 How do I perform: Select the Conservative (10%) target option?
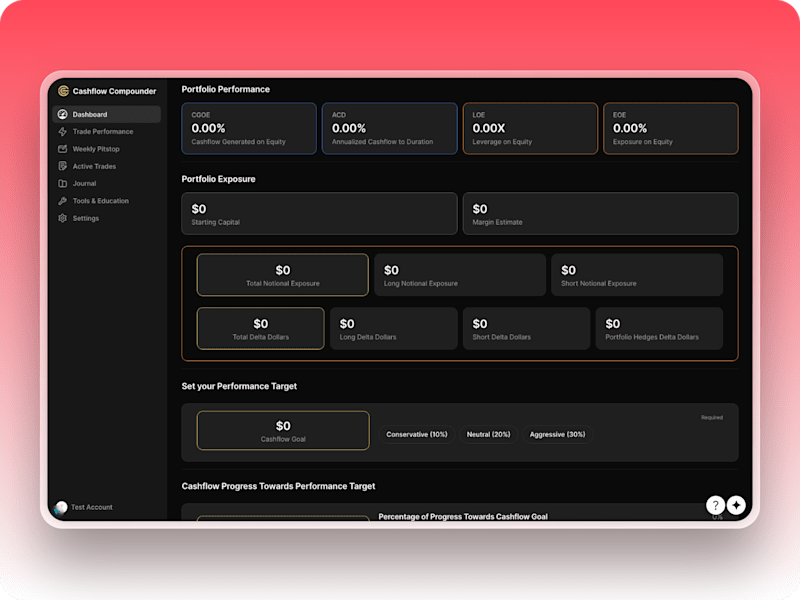[x=417, y=435]
